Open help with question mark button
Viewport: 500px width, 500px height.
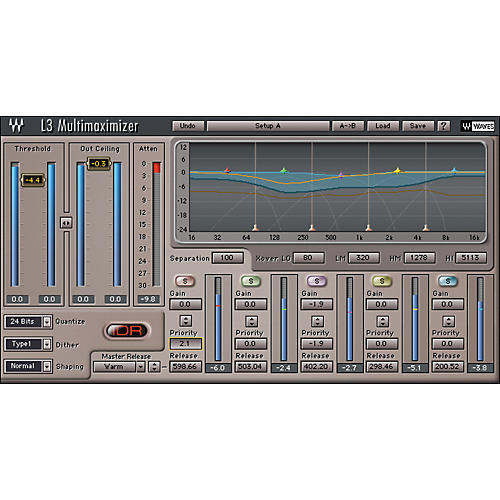coord(444,126)
